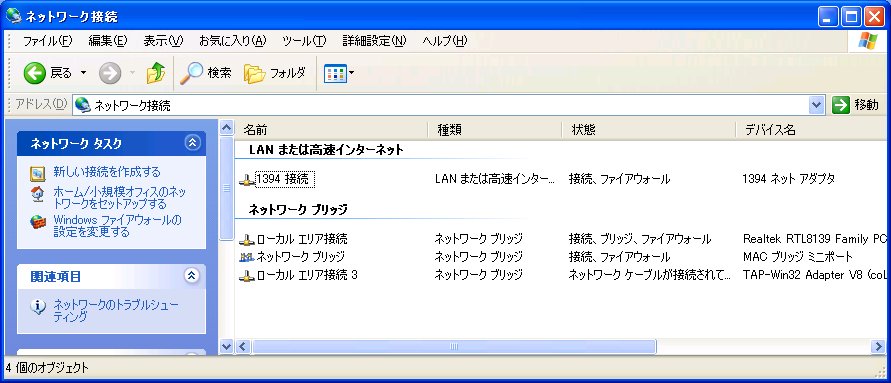
Task: Click the troubleshooting info icon
Action: [x=38, y=307]
